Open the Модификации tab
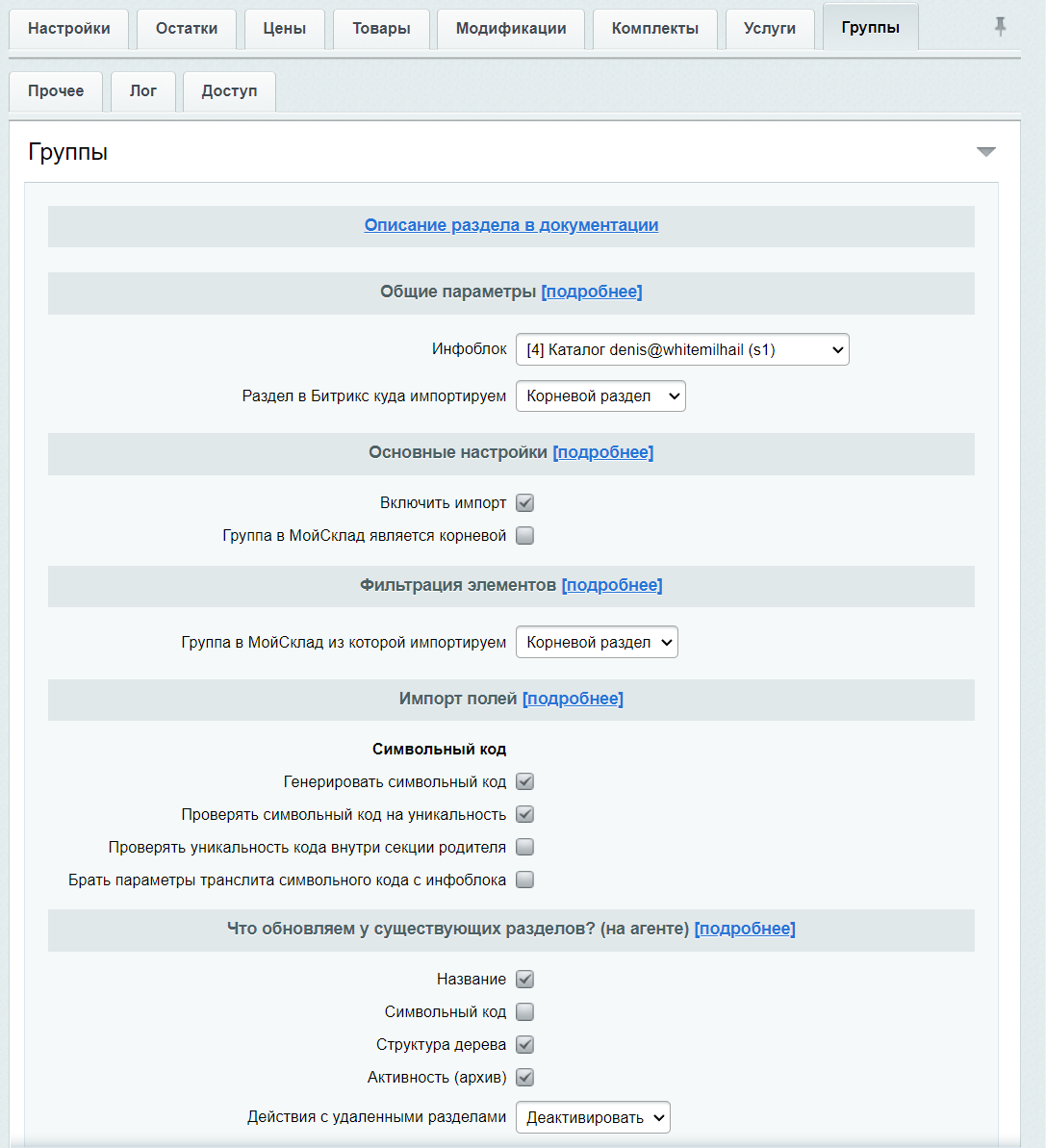Screen dimensions: 1046x1148 coord(511,29)
